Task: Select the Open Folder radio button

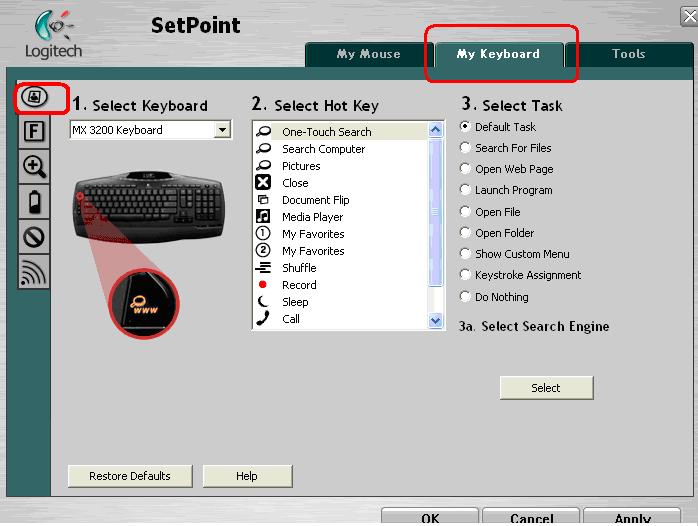Action: click(x=465, y=232)
